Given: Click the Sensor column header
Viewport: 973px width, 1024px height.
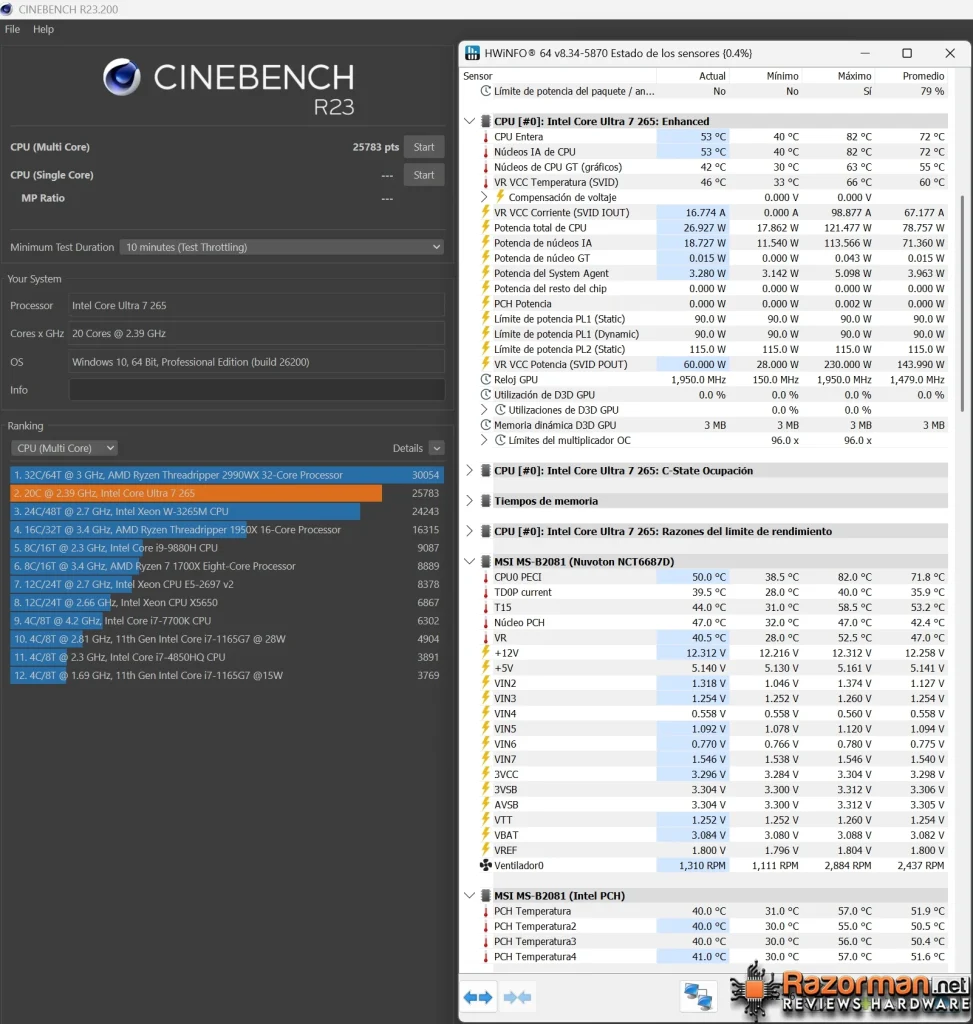Looking at the screenshot, I should 478,76.
